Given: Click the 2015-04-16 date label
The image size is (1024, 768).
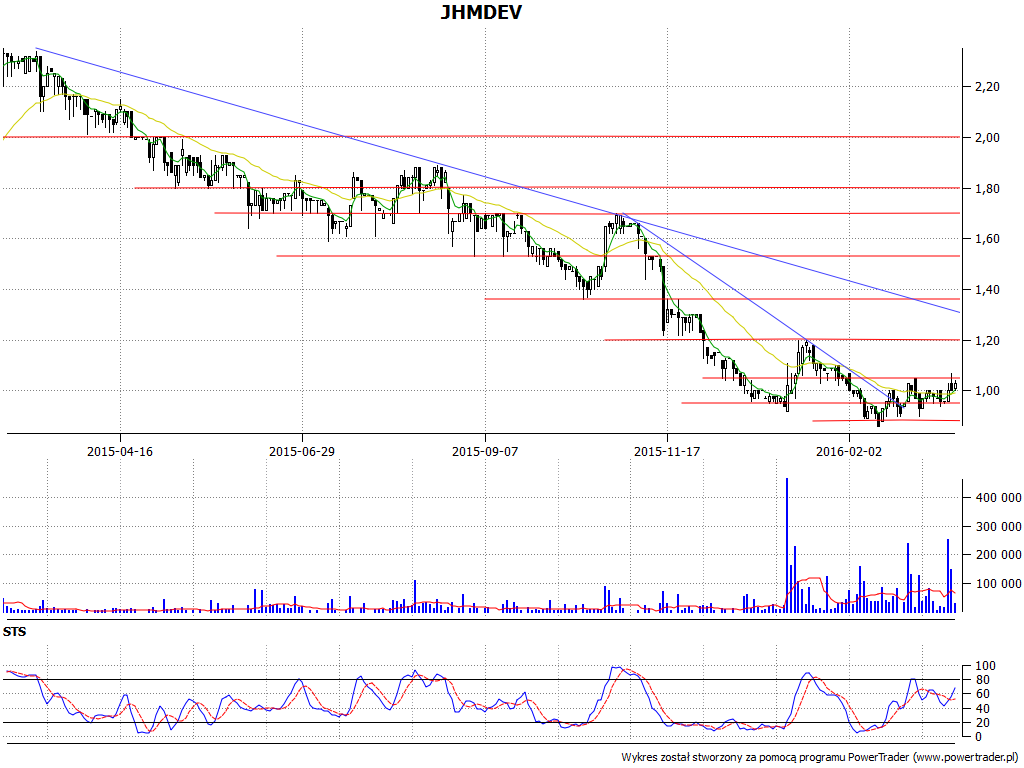Looking at the screenshot, I should click(x=120, y=451).
